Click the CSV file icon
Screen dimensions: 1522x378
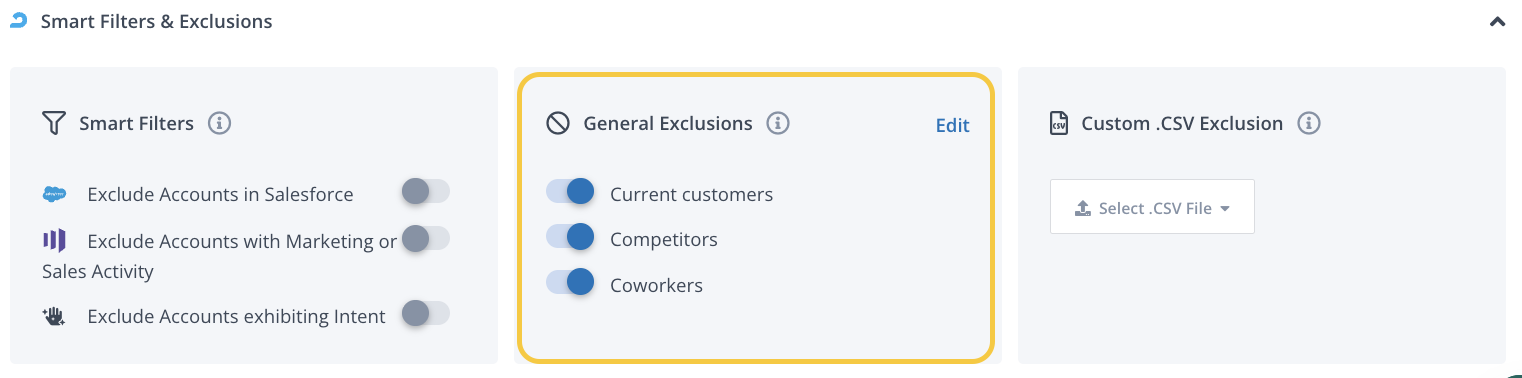[x=1058, y=123]
